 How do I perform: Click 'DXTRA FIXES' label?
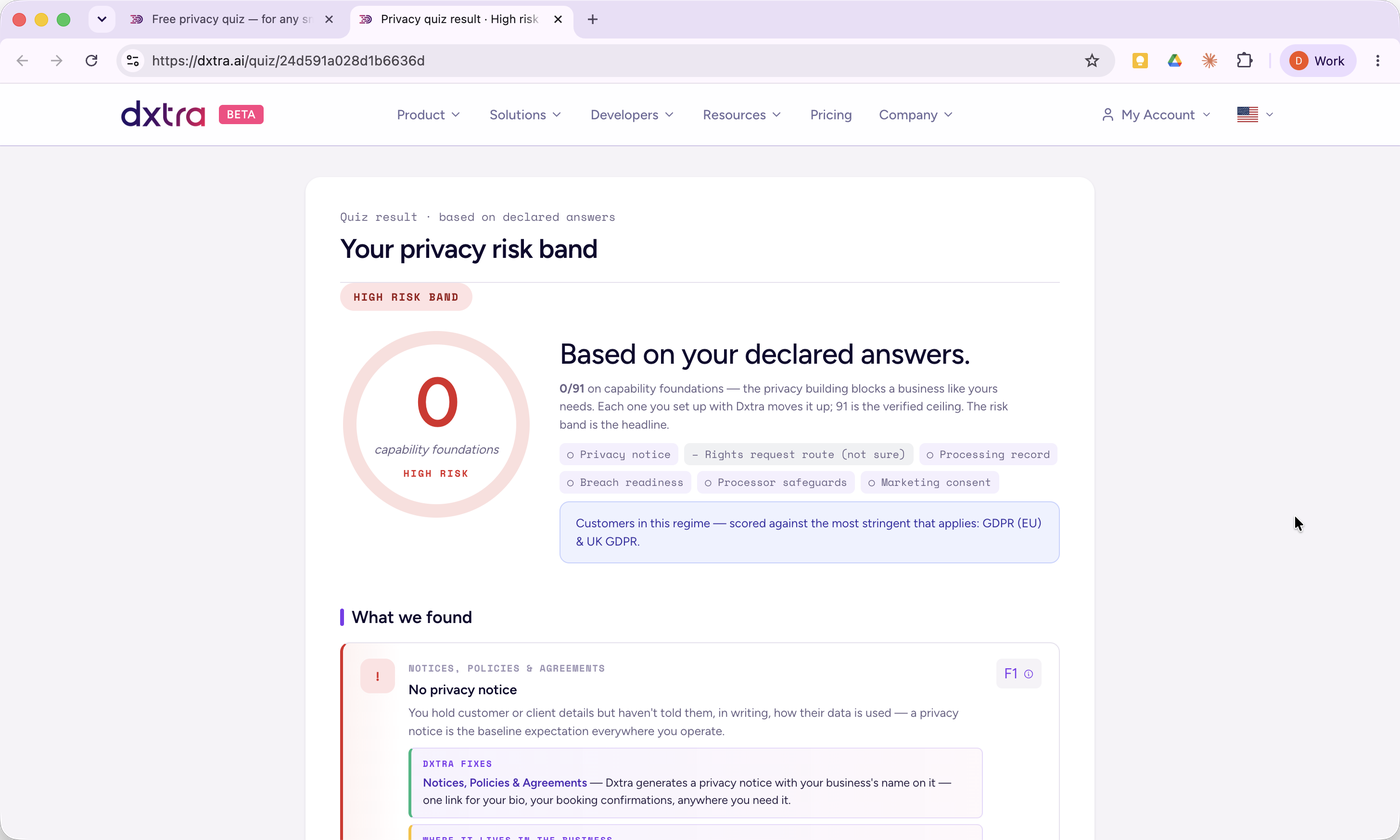457,764
